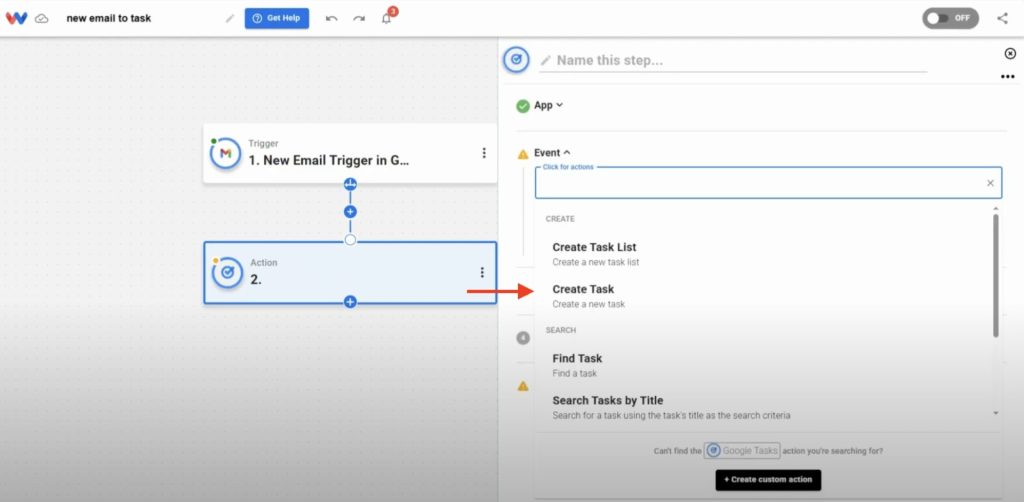Click the Event warning icon
Screen dimensions: 1024x502
click(x=523, y=154)
